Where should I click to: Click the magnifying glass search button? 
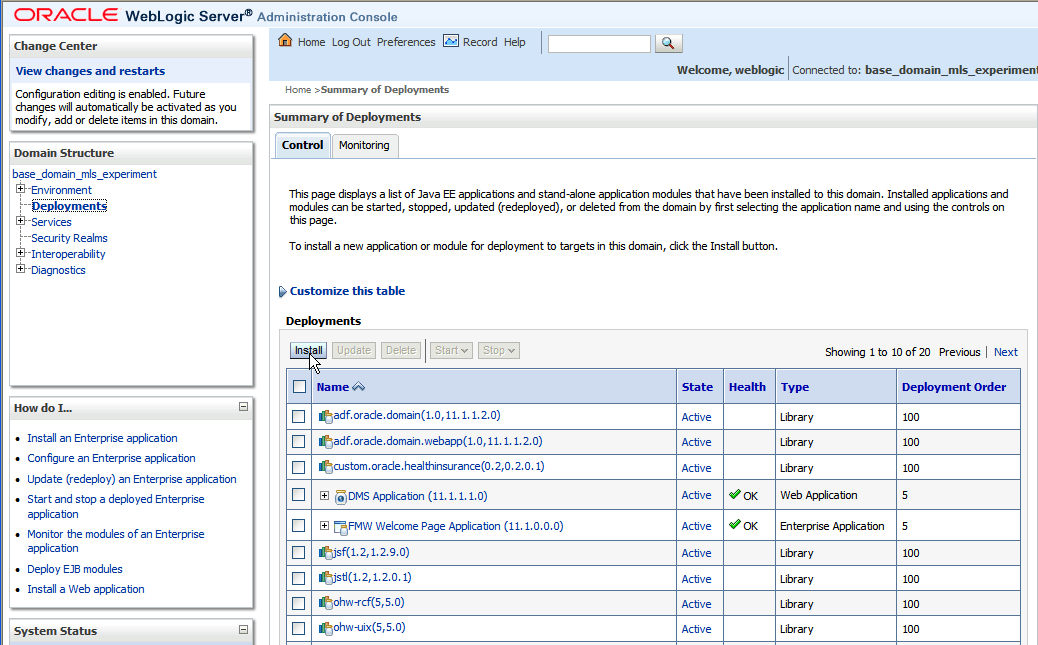point(668,43)
